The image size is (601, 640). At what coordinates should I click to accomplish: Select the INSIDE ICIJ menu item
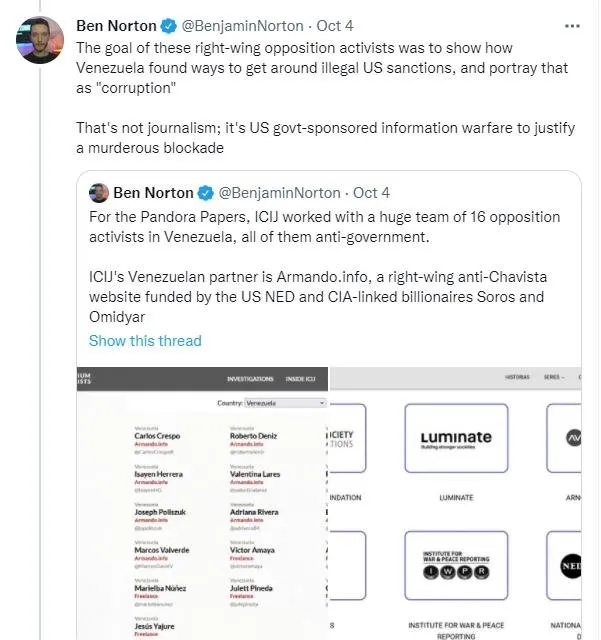[x=301, y=379]
